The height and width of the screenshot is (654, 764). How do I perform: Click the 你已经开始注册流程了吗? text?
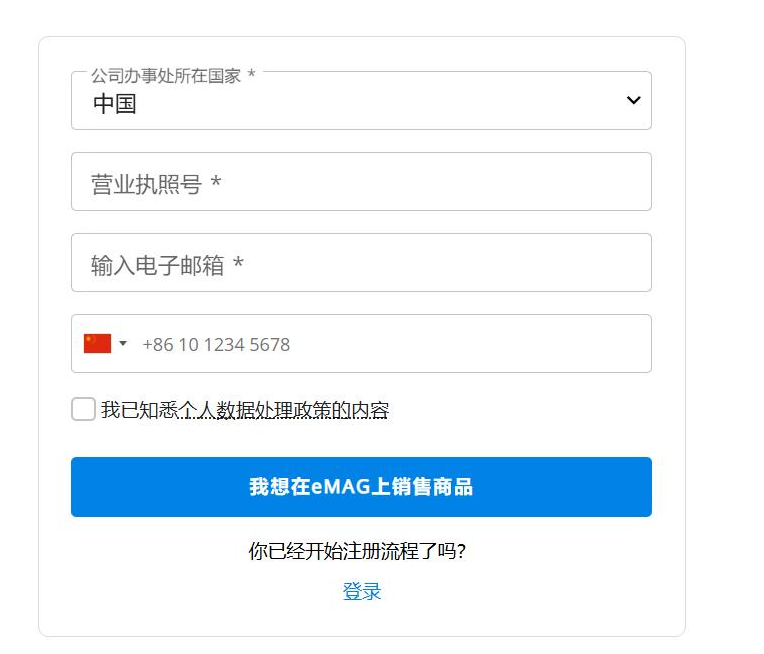357,551
